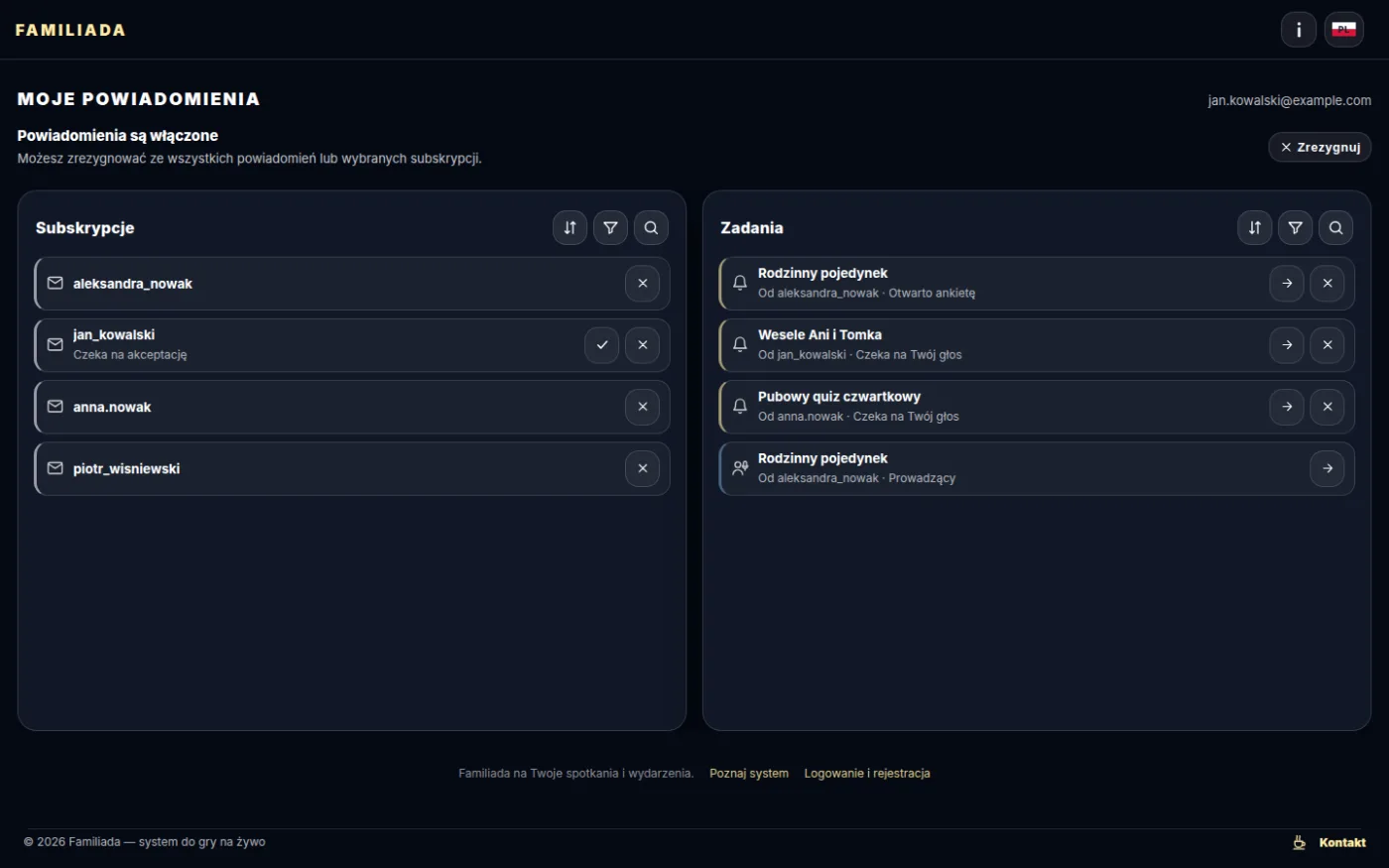Remove jan_kowalski subscription

tap(643, 345)
